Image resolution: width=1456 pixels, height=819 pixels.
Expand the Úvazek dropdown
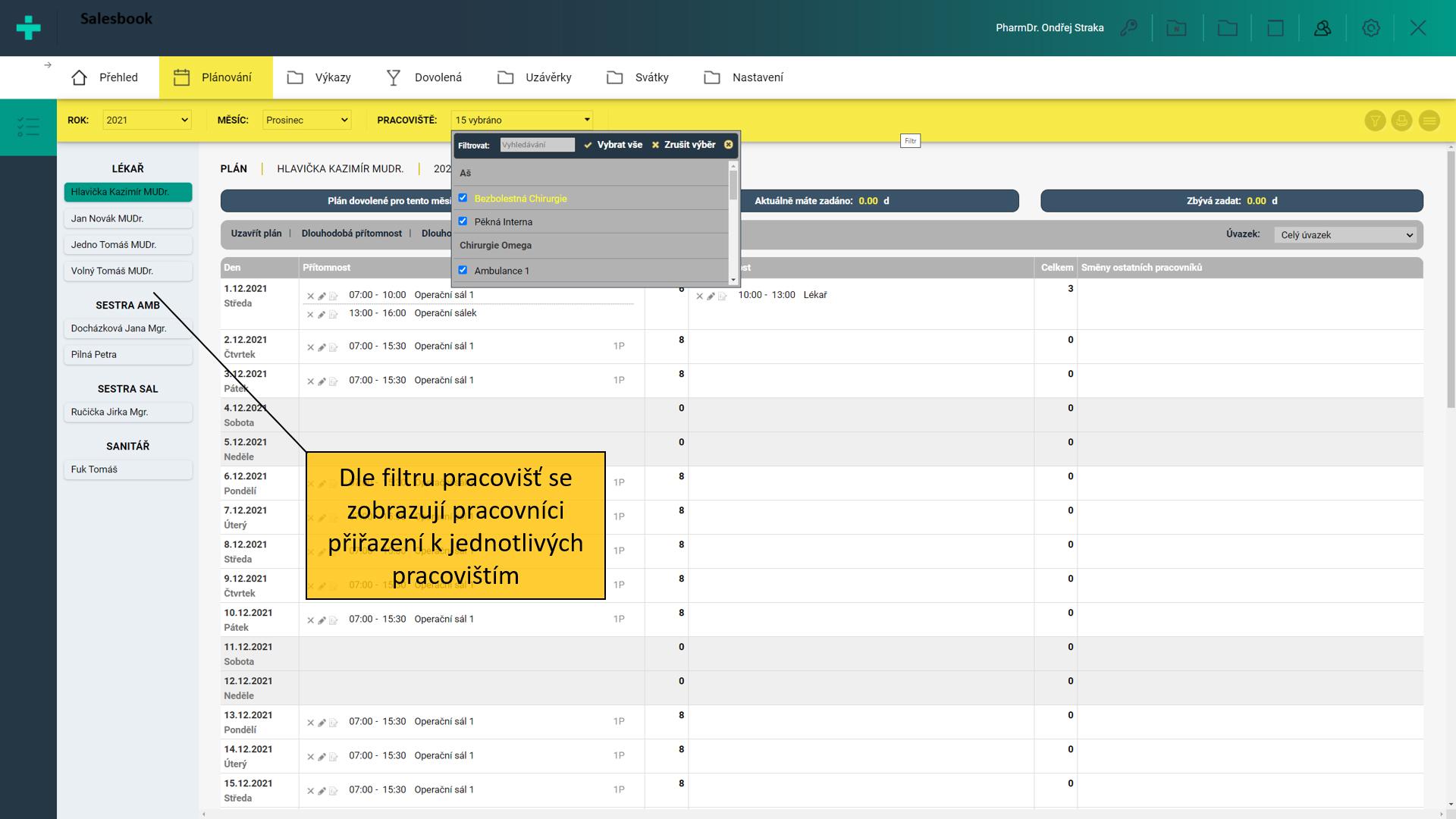[x=1346, y=235]
